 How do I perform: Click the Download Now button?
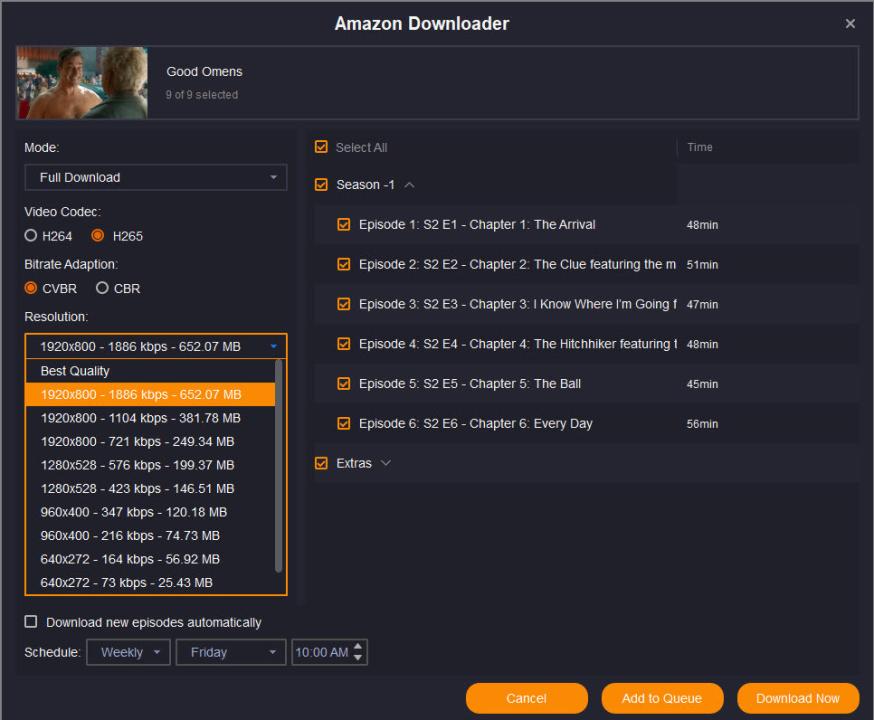coord(798,698)
